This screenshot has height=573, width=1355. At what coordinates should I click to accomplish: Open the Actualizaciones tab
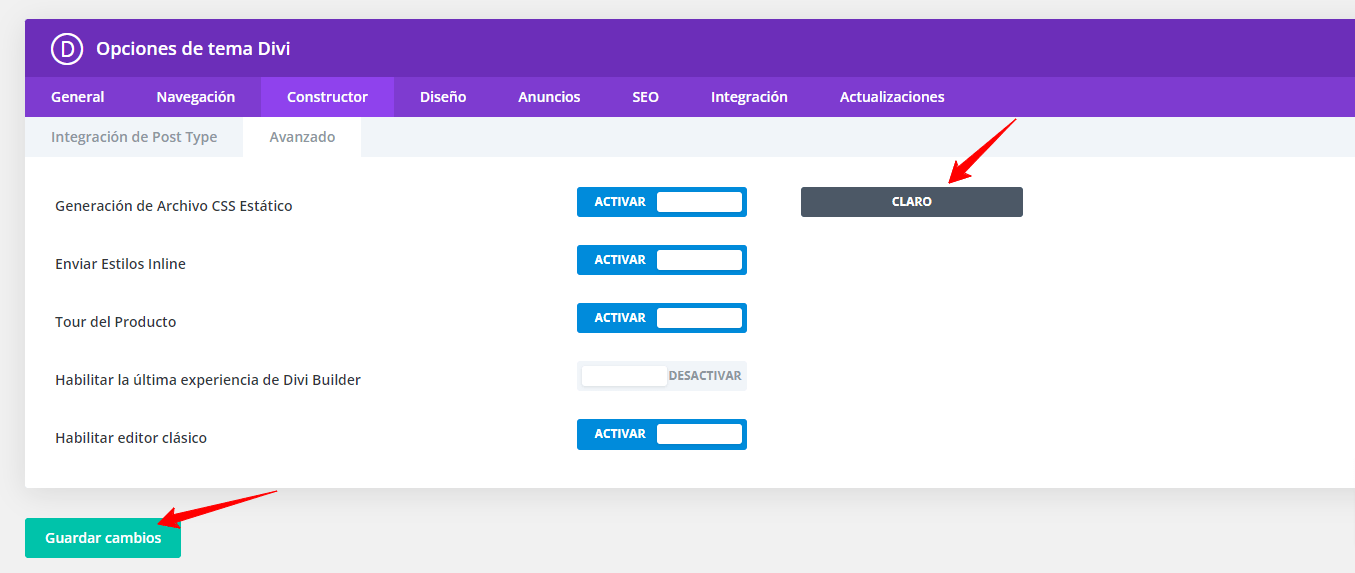pos(892,97)
